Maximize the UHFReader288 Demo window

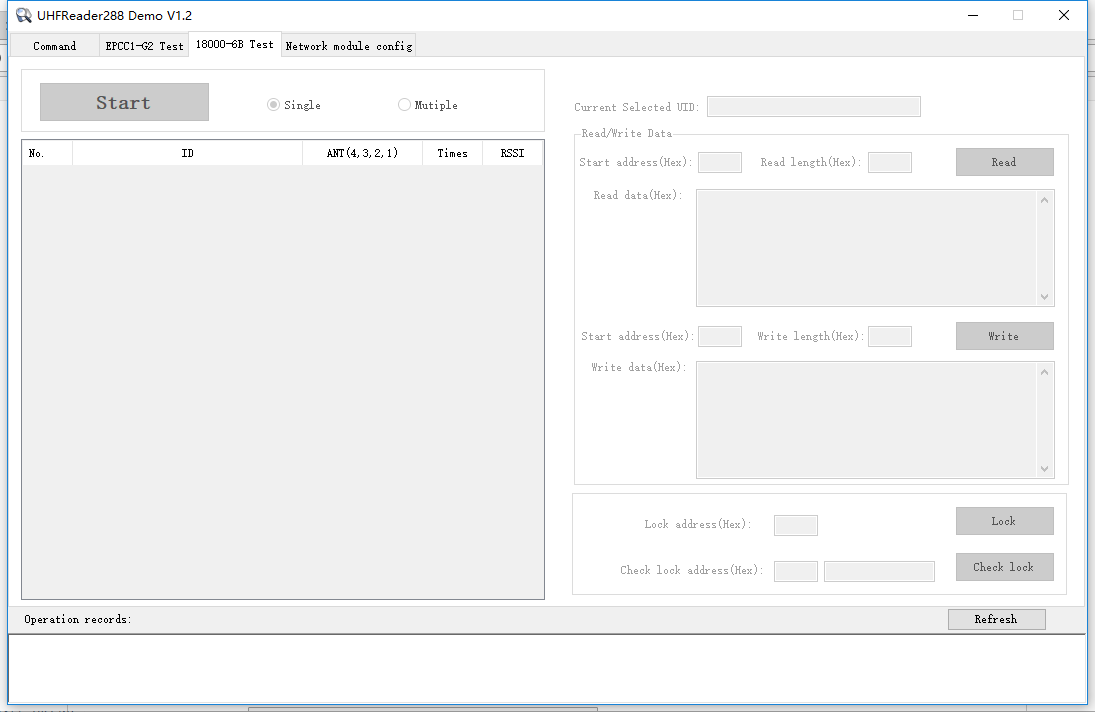point(1018,15)
